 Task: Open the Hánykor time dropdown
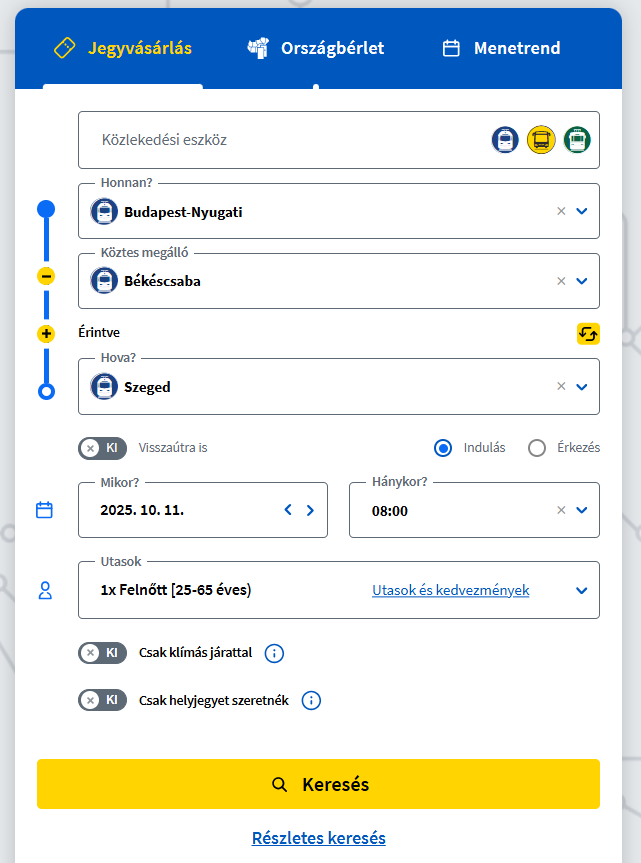tap(582, 510)
